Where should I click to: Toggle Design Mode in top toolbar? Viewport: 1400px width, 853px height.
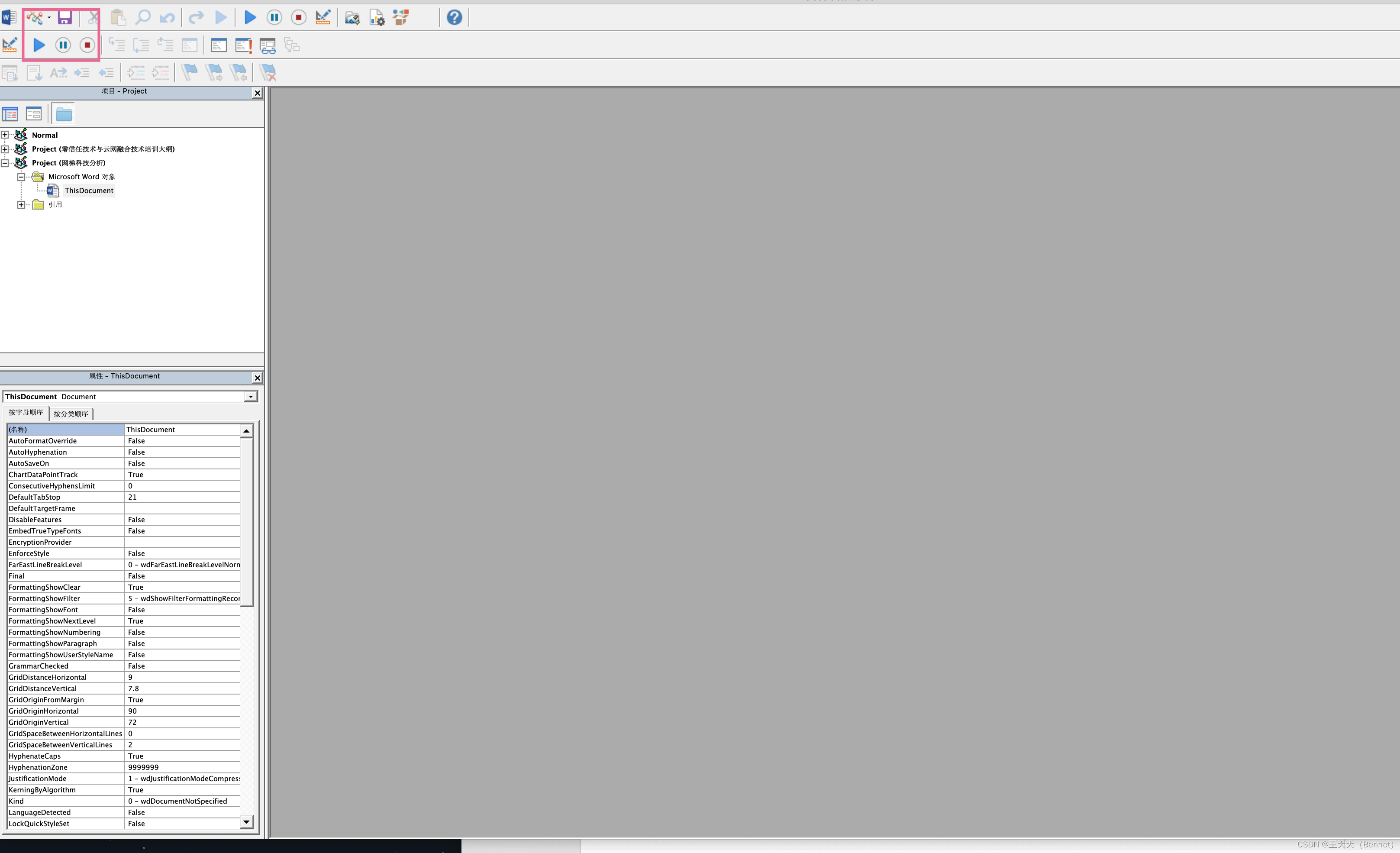coord(323,18)
